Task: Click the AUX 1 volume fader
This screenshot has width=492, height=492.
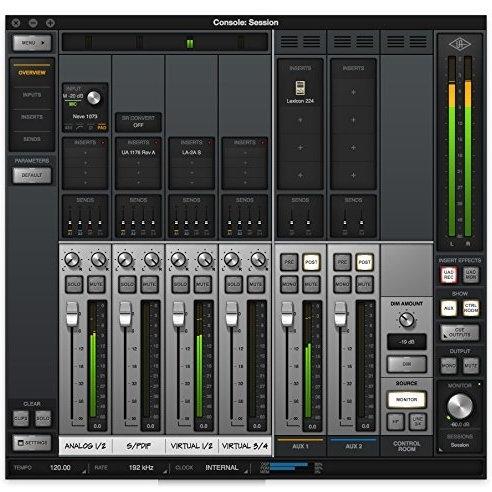Action: click(287, 314)
